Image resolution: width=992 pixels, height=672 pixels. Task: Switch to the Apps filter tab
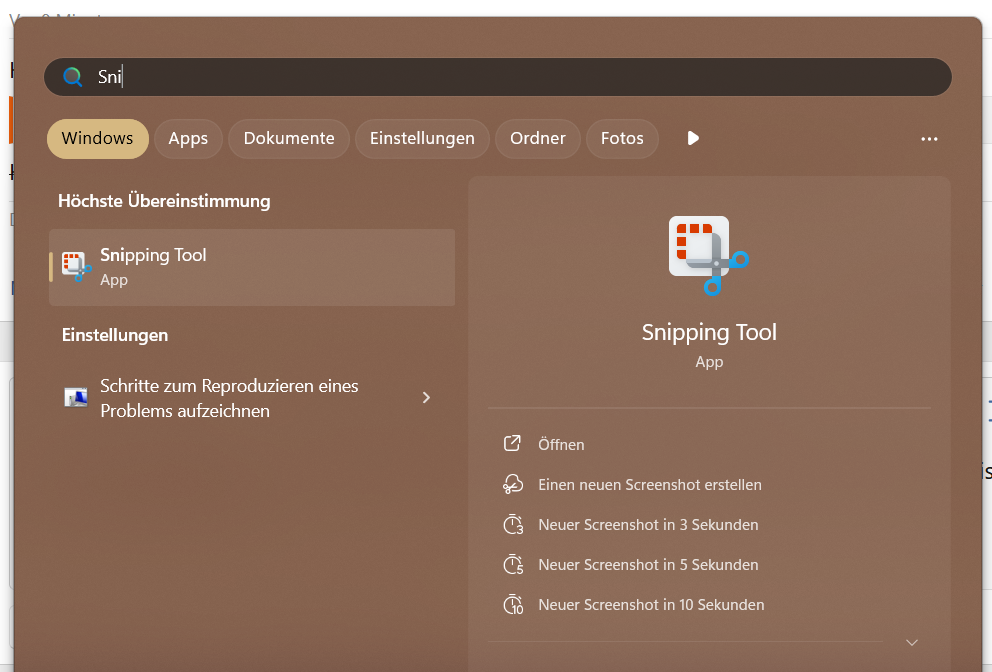coord(188,139)
